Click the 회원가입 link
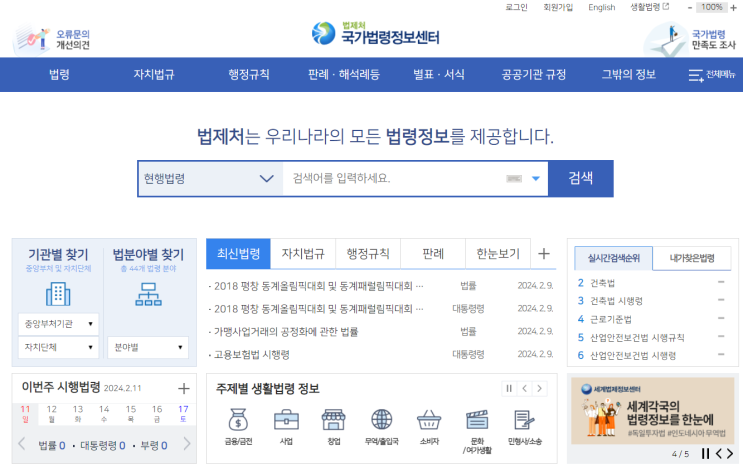The height and width of the screenshot is (470, 743). 558,7
